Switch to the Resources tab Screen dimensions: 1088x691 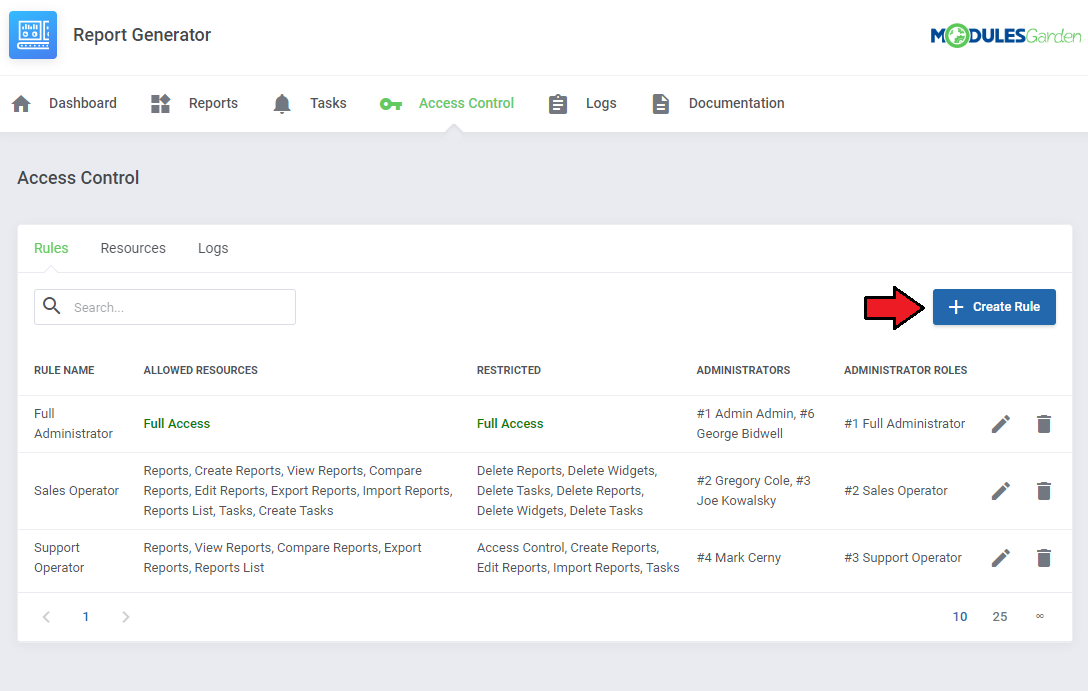[133, 248]
